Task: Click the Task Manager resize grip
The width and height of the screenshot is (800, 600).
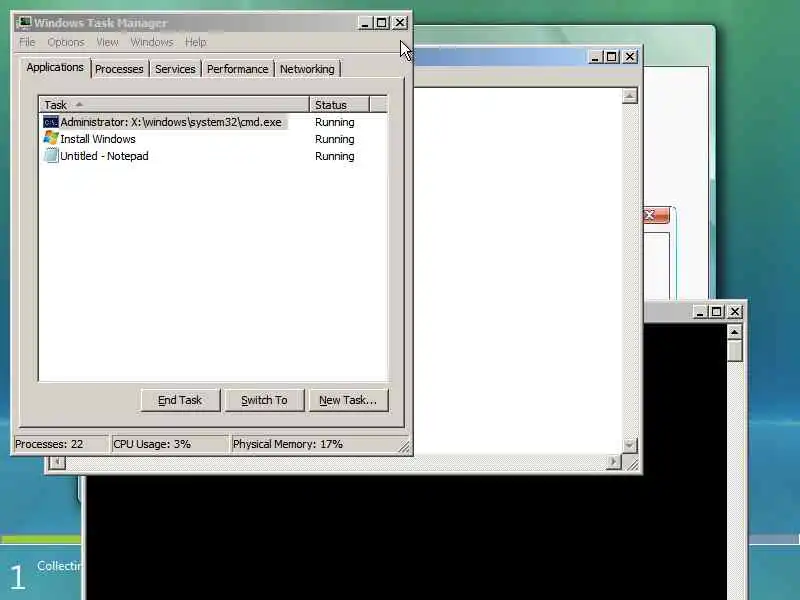Action: (x=404, y=446)
